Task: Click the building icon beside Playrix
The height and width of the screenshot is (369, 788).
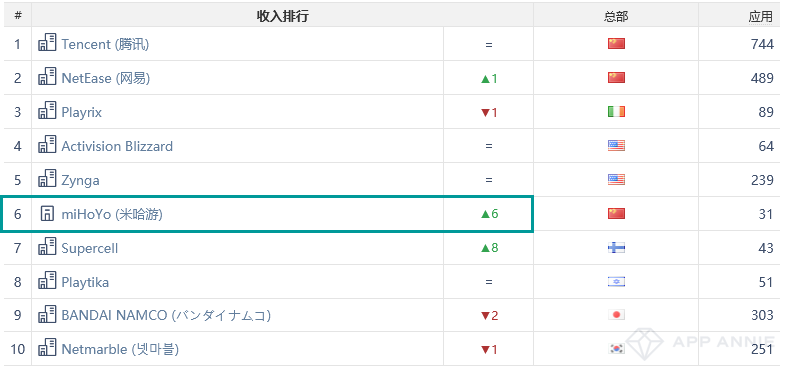Action: tap(47, 111)
